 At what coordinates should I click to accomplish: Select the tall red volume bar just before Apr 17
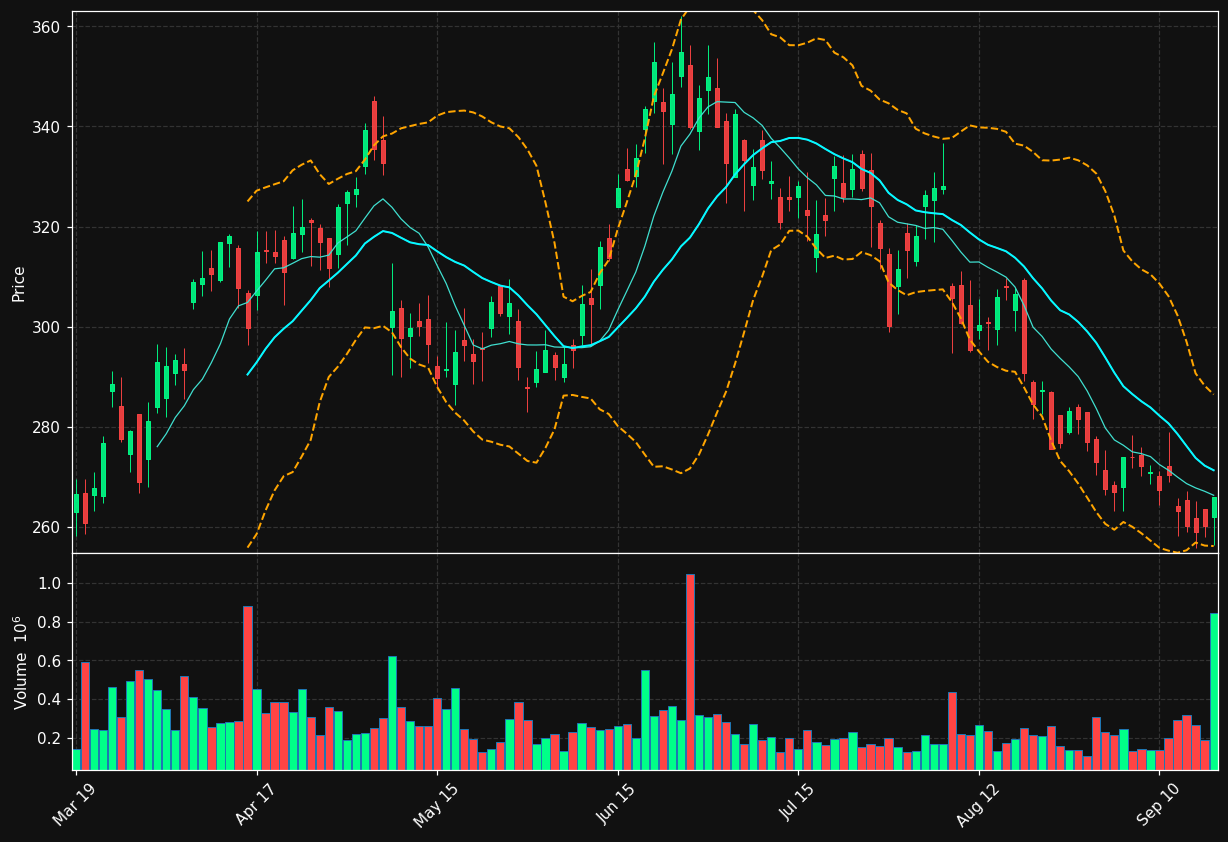pyautogui.click(x=248, y=688)
